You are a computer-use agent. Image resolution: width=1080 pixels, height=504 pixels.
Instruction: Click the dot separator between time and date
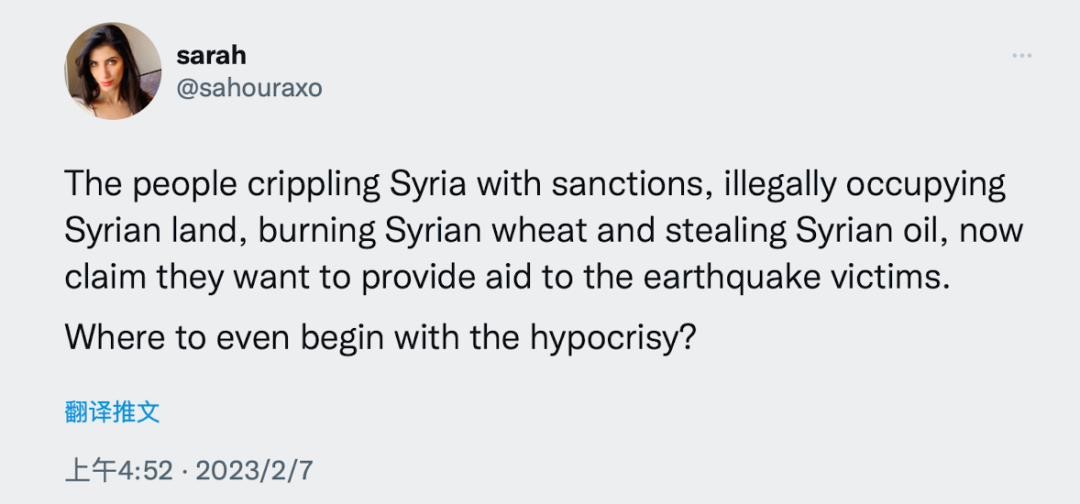coord(184,470)
